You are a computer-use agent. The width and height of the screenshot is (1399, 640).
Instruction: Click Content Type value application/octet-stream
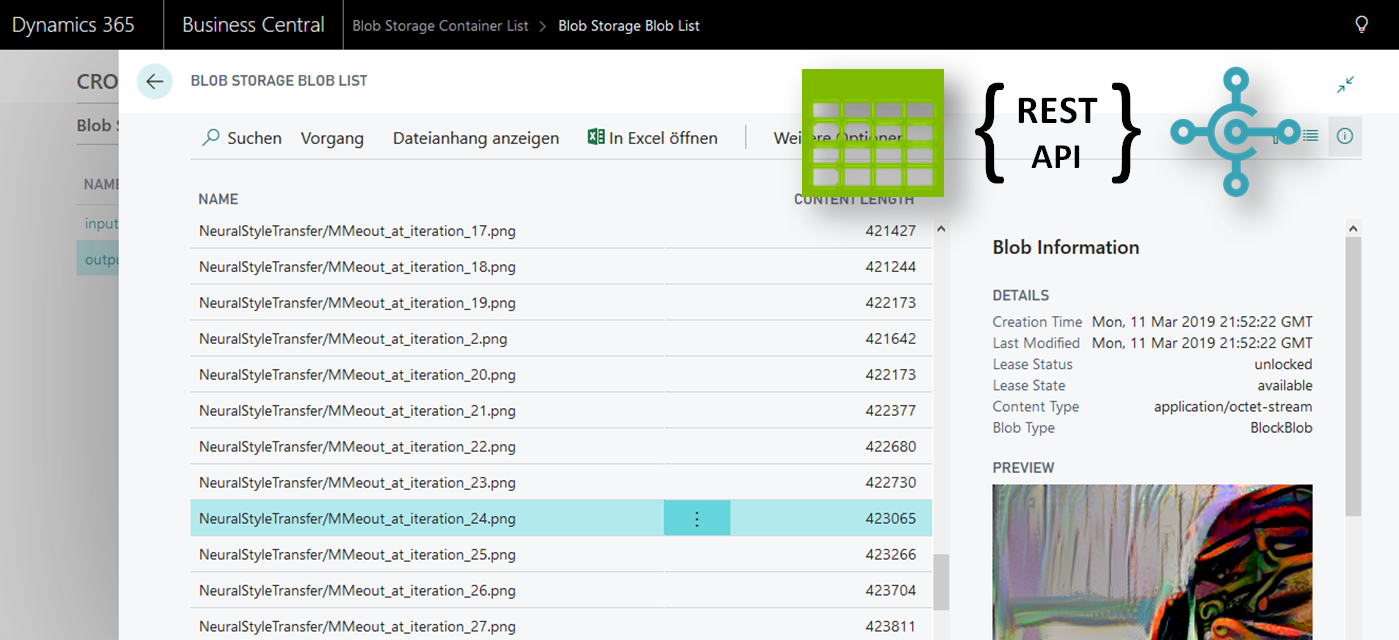pos(1233,406)
